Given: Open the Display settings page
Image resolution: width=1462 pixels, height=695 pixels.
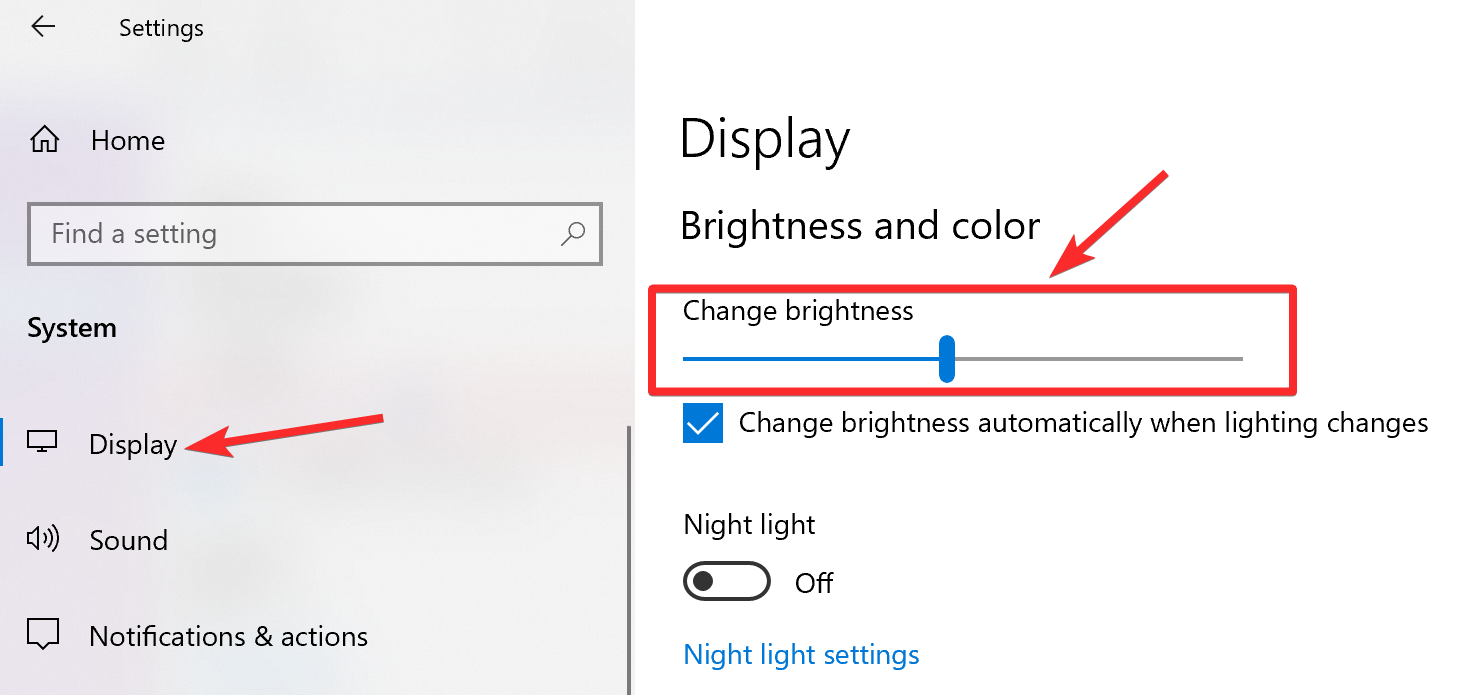Looking at the screenshot, I should pyautogui.click(x=133, y=444).
